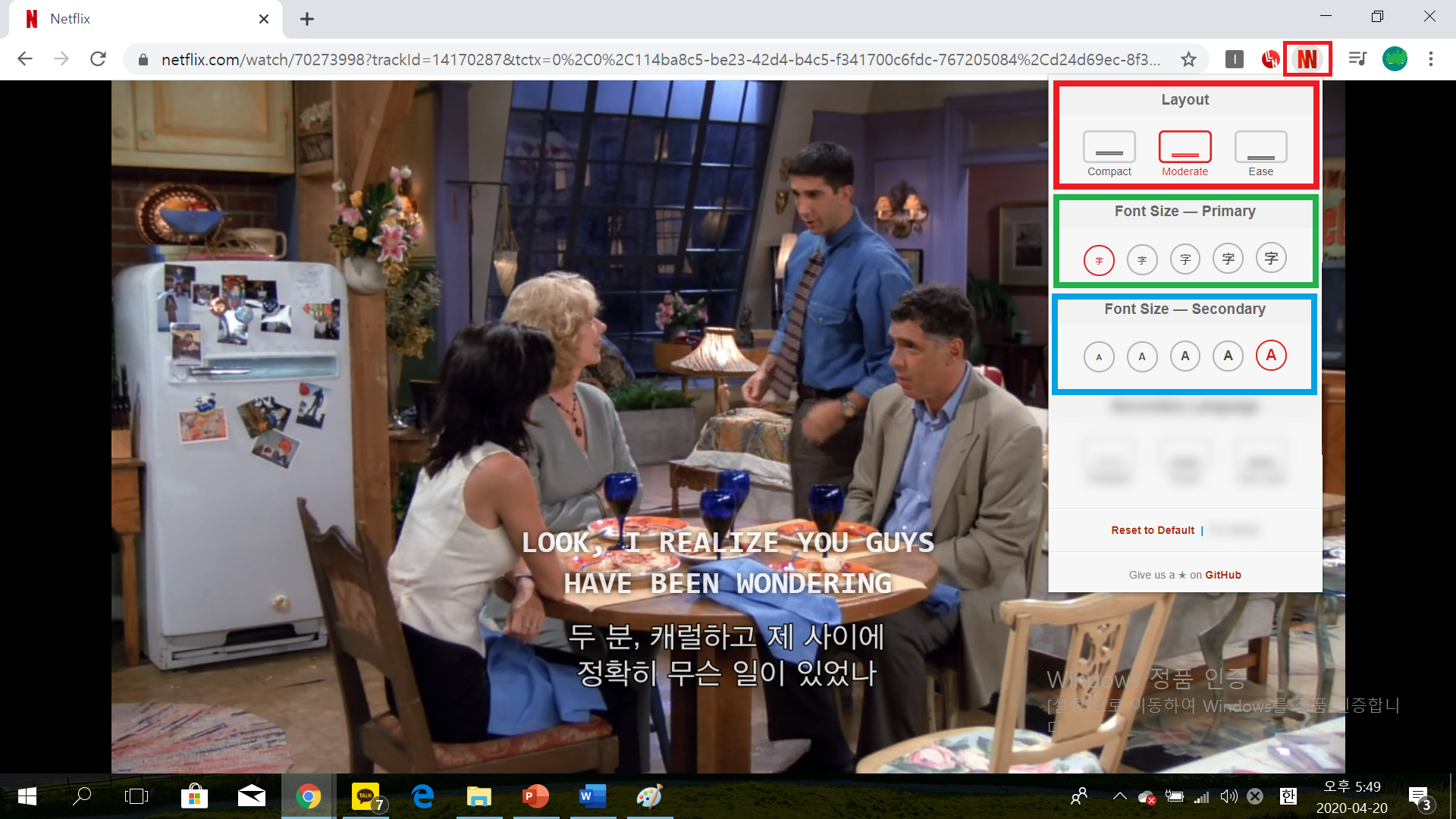Viewport: 1456px width, 819px height.
Task: Open KakaoTalk from the taskbar
Action: [367, 796]
